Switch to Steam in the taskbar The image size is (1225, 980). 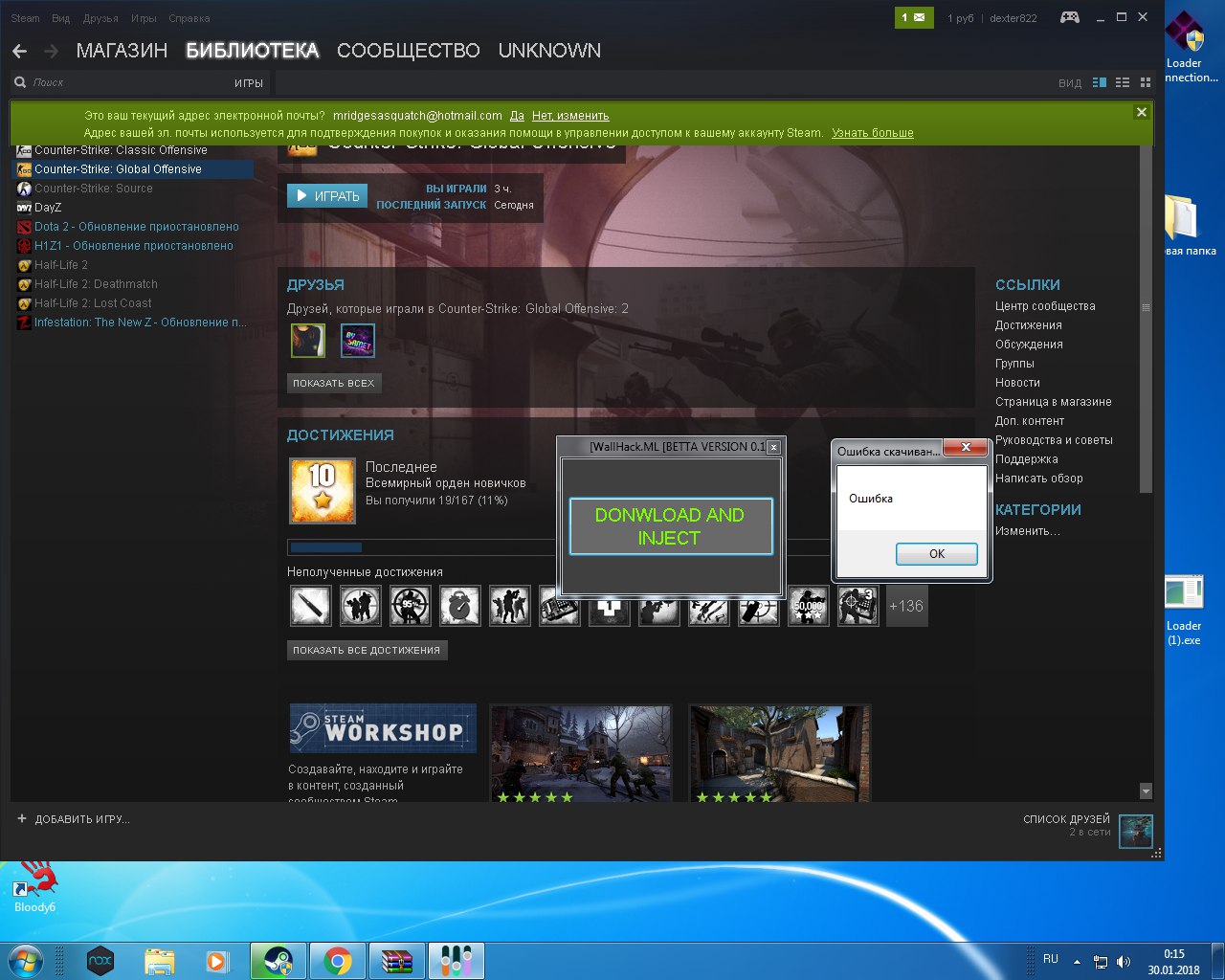pos(278,961)
